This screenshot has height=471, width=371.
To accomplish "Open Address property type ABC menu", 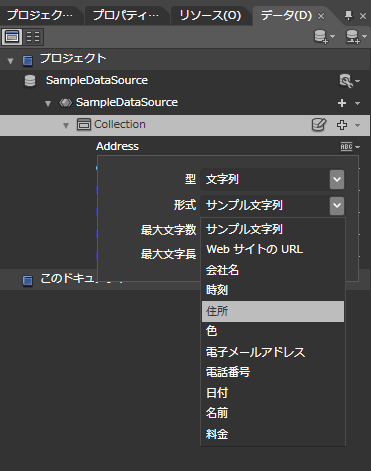I will coord(350,147).
